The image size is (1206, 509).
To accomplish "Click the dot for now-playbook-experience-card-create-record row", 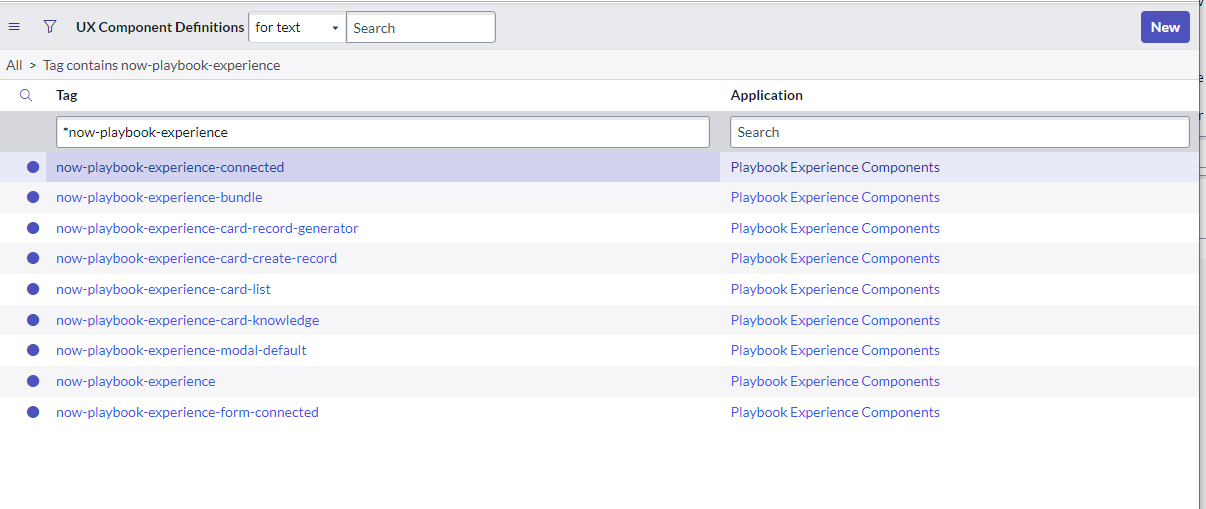I will coord(33,258).
